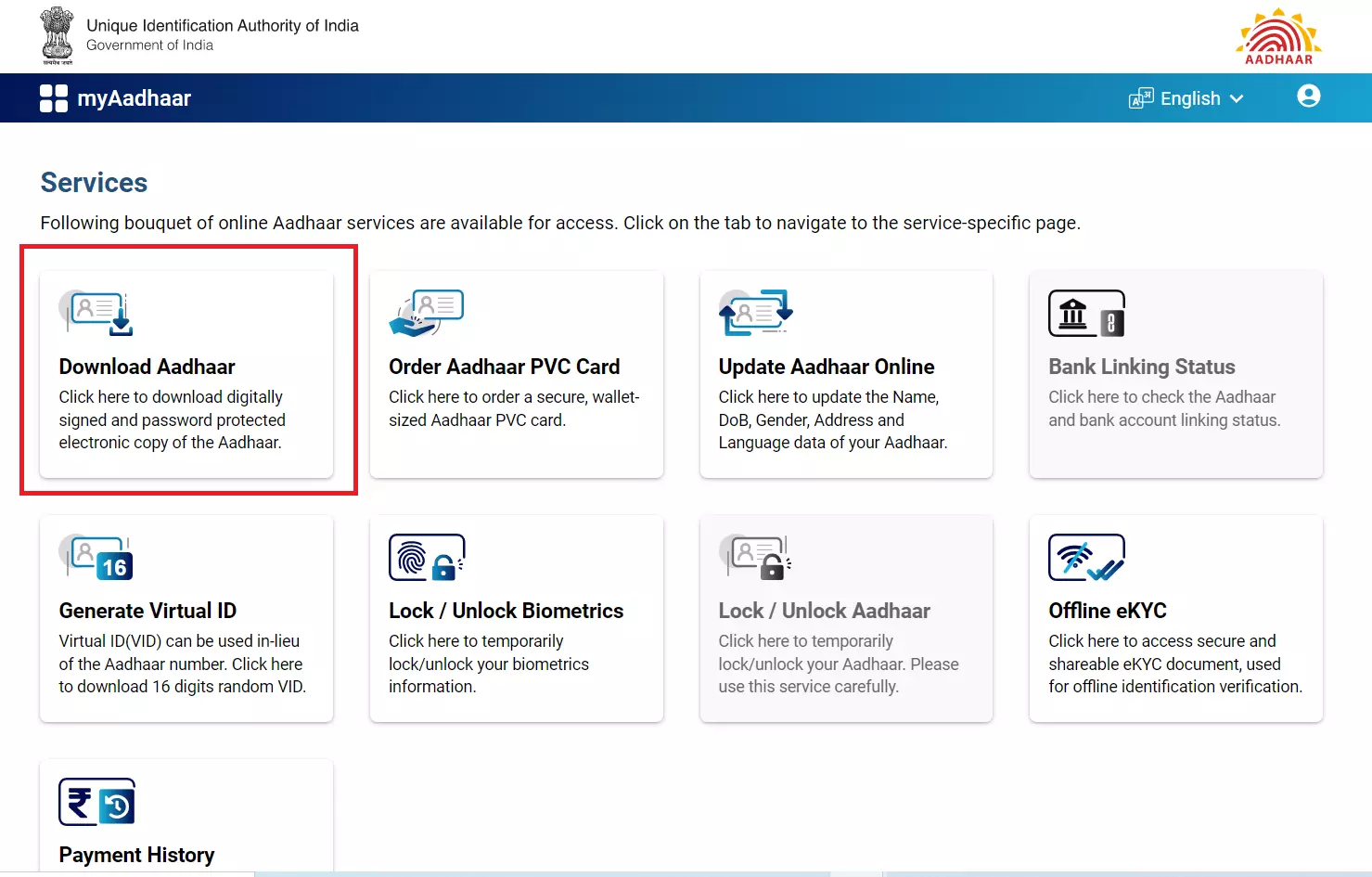Click the Generate Virtual ID icon

tap(96, 557)
